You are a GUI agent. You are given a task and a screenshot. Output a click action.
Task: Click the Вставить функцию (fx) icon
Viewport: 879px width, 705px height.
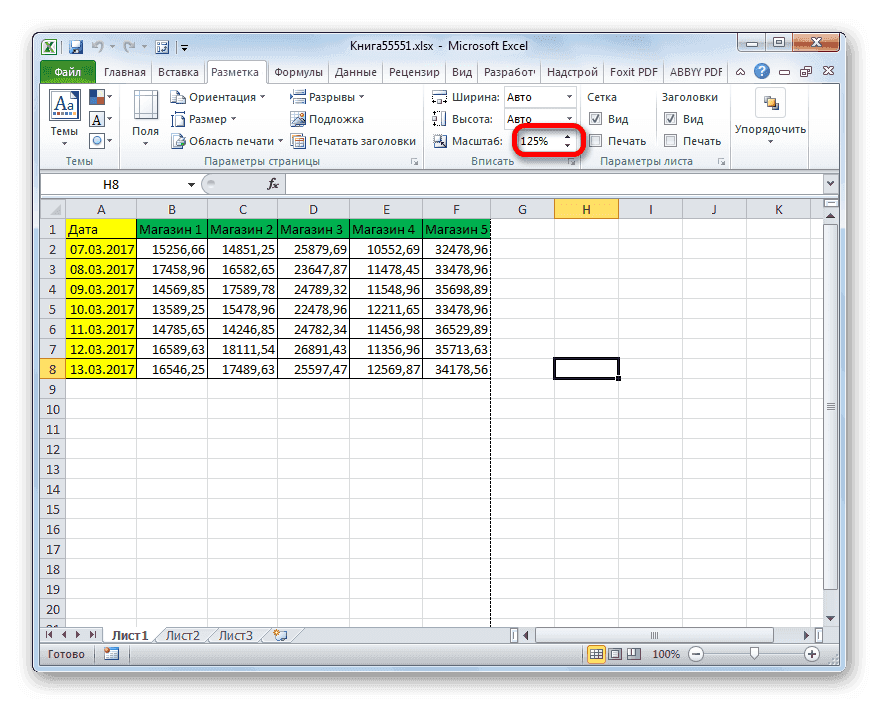273,184
